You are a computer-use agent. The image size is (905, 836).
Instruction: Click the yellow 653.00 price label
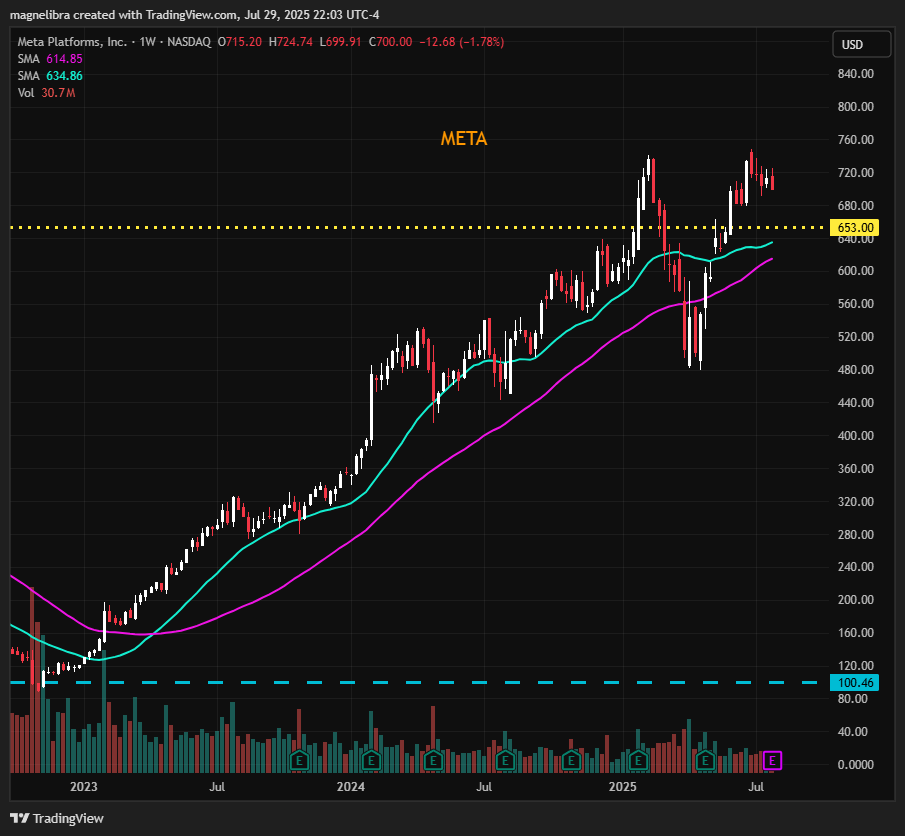click(x=855, y=227)
